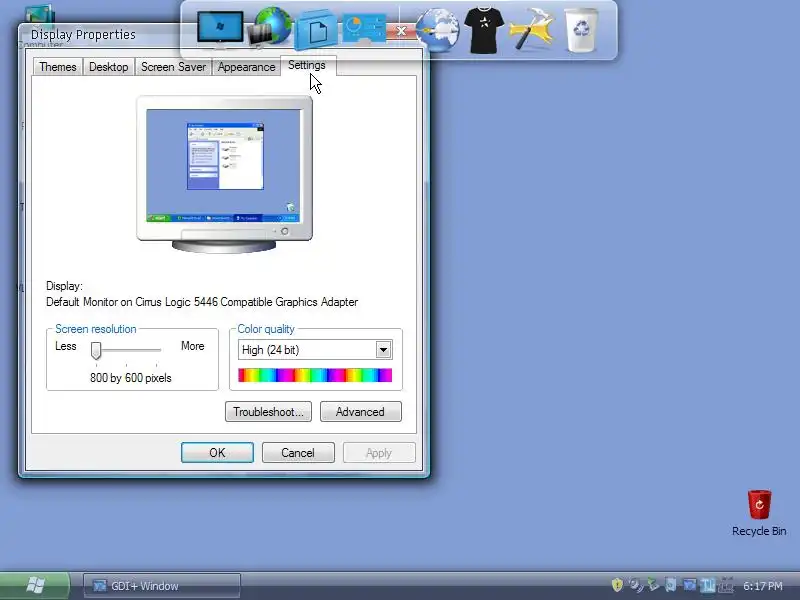Launch the white globe browser dock icon
Viewport: 800px width, 600px height.
[437, 30]
